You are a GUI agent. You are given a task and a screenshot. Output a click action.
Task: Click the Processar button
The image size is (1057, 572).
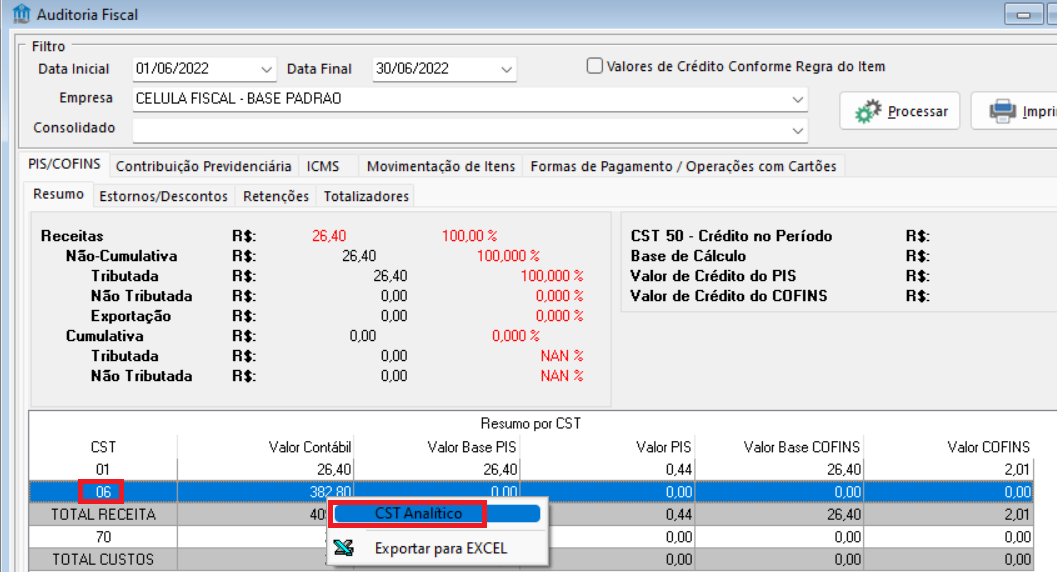coord(899,111)
